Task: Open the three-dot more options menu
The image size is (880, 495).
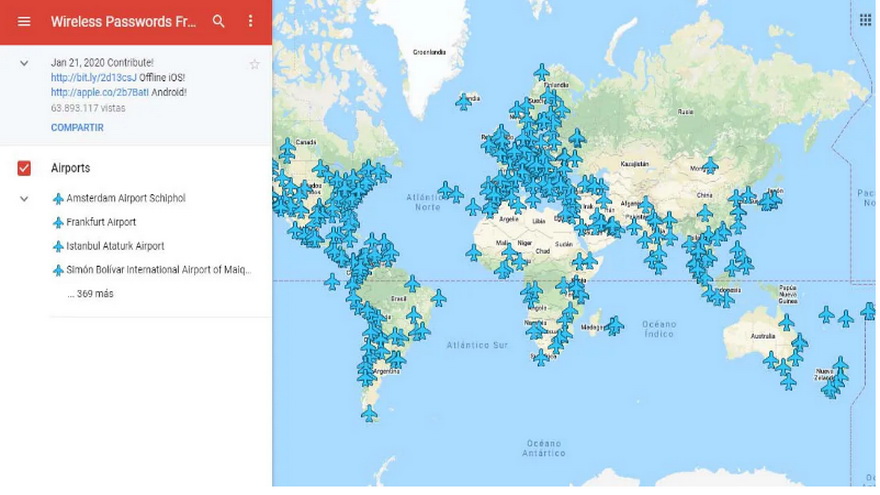Action: [250, 21]
